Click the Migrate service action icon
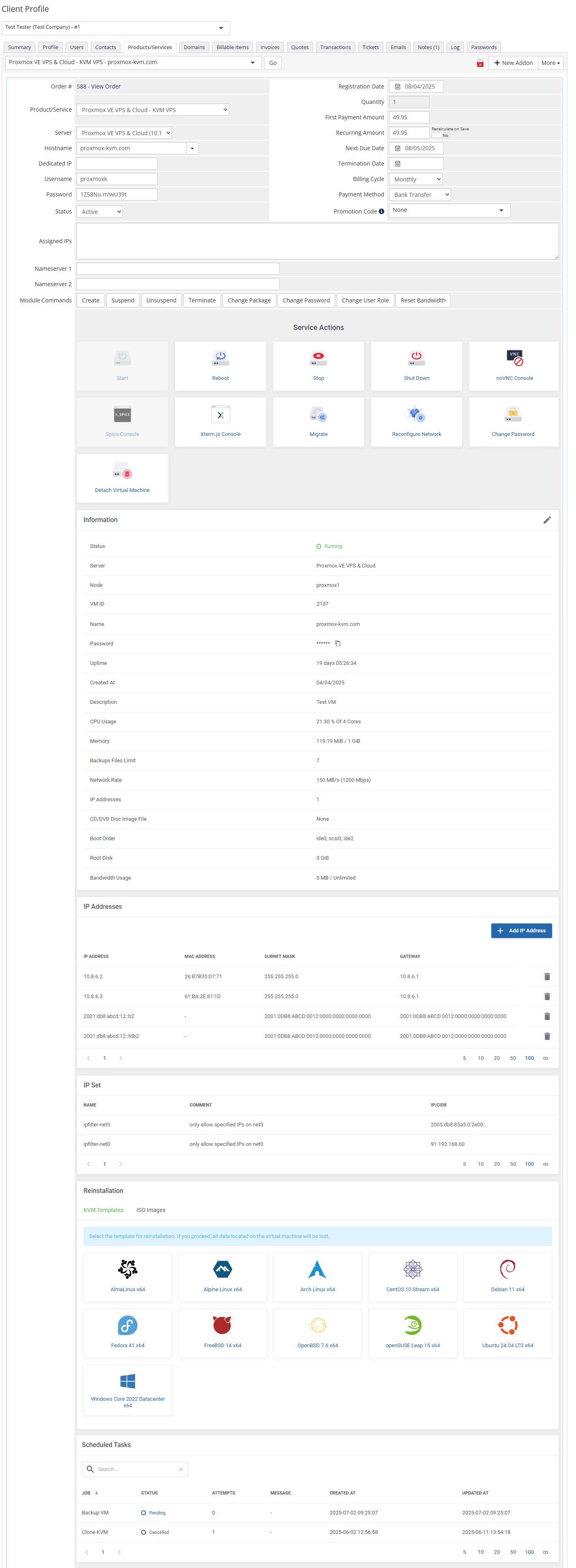Screen dimensions: 576x1568 tap(318, 414)
